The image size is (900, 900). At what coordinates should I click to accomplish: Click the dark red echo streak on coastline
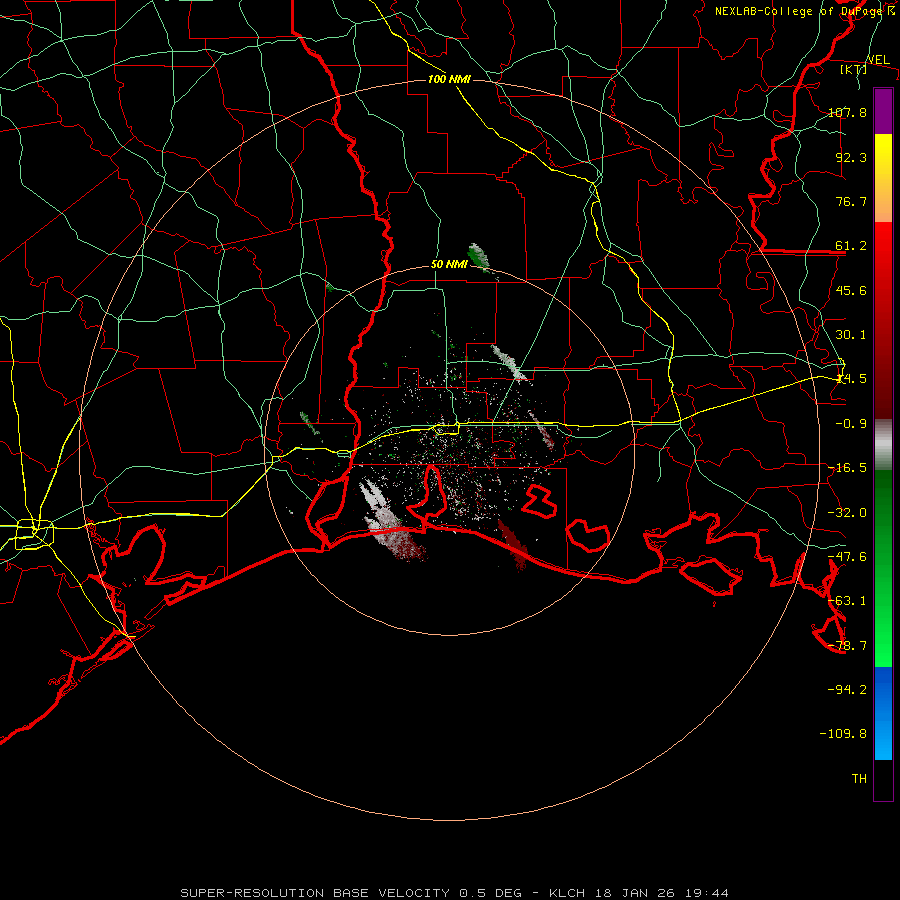(513, 544)
